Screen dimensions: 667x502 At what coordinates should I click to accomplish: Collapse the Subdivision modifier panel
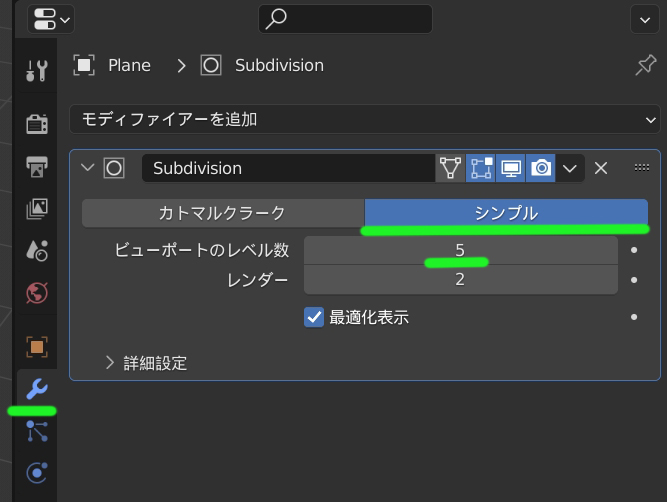click(x=87, y=168)
